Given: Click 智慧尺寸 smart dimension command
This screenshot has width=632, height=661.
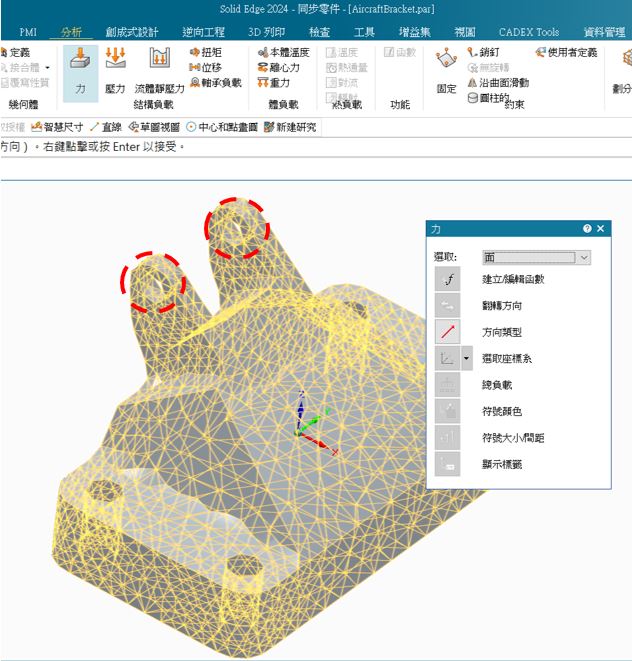Looking at the screenshot, I should [57, 127].
